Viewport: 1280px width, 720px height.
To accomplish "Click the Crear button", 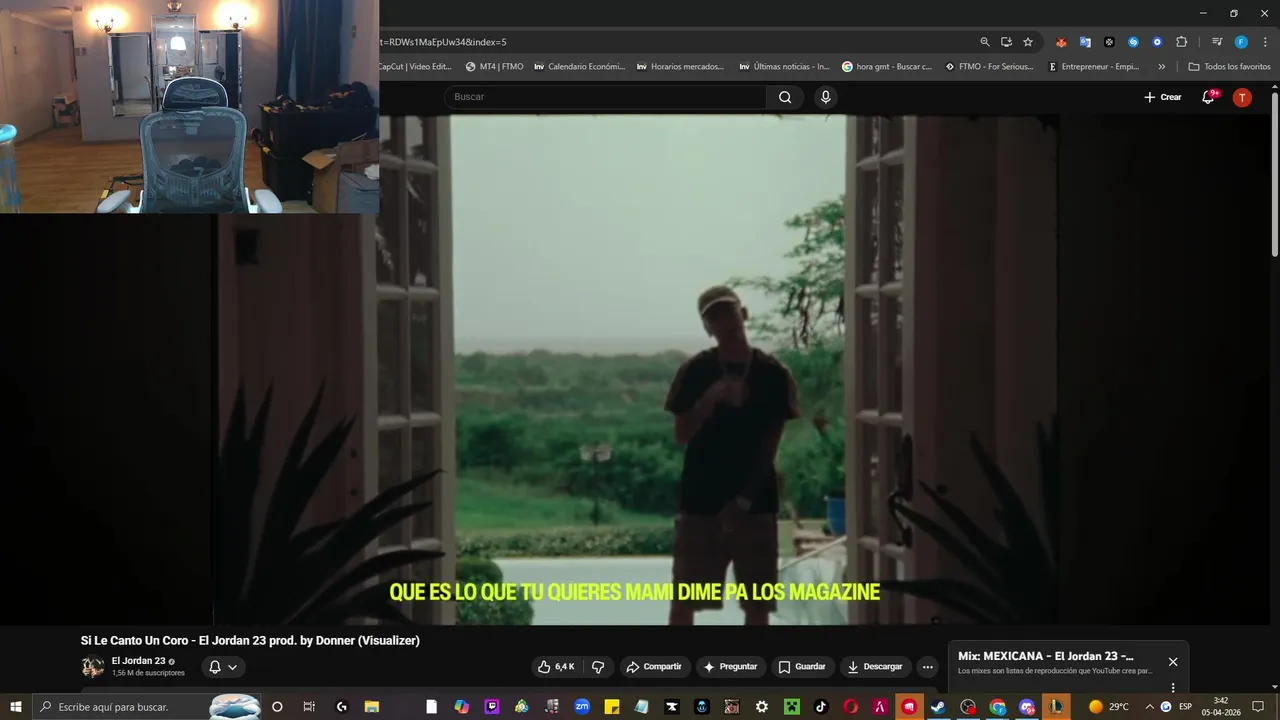I will 1163,97.
